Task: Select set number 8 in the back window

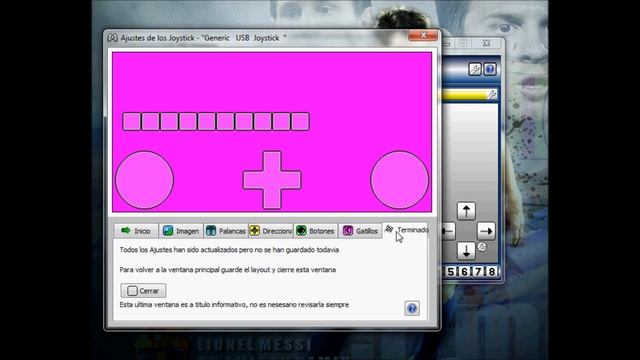Action: [x=491, y=271]
